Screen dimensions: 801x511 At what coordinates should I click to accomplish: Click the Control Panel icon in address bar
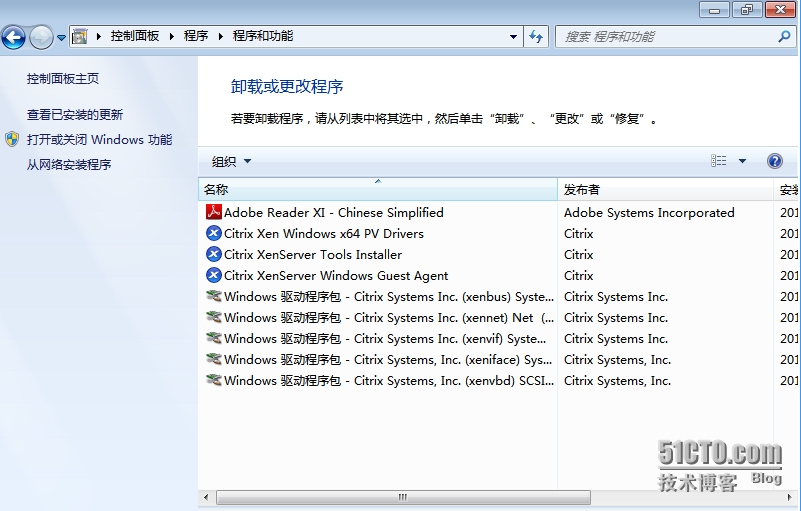(x=79, y=36)
